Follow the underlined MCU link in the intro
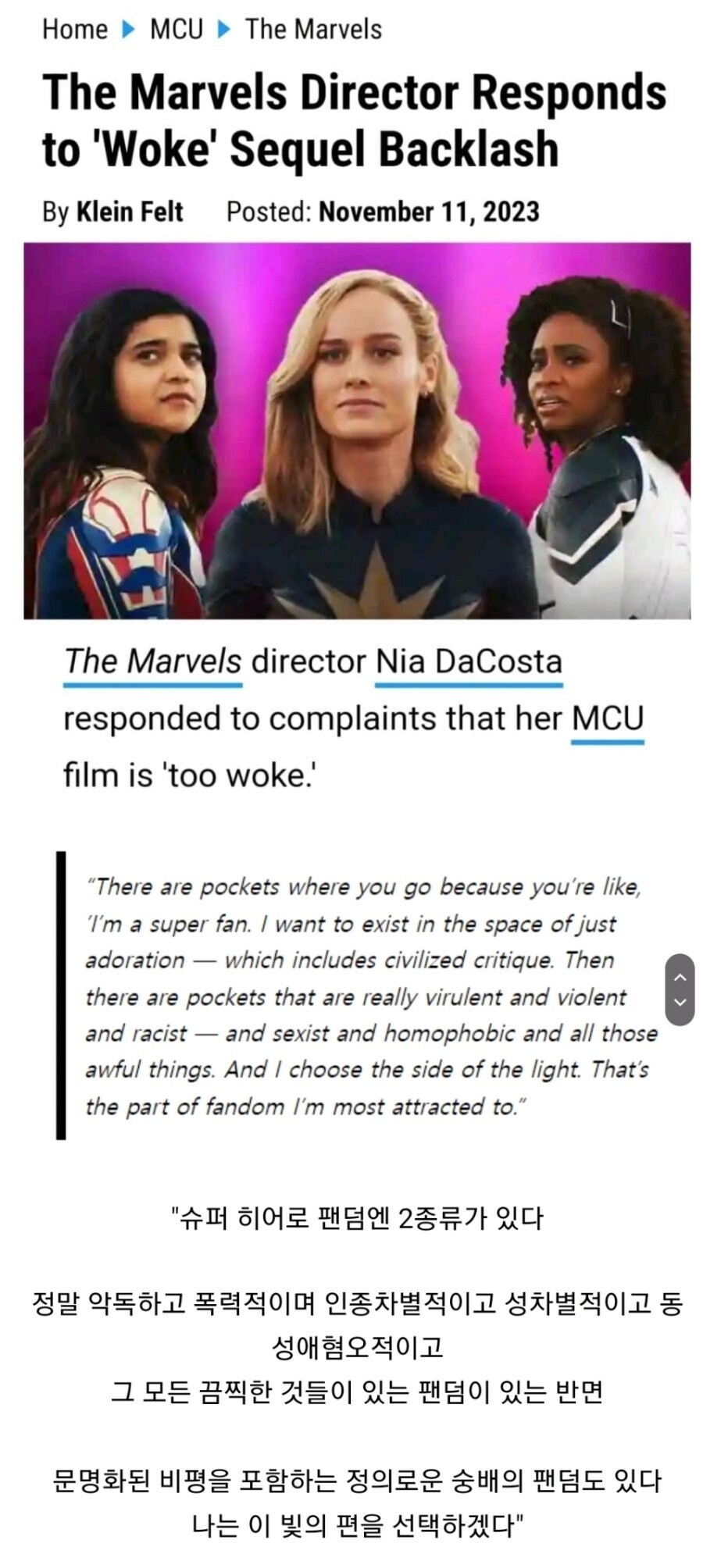This screenshot has width=703, height=1568. pos(608,719)
